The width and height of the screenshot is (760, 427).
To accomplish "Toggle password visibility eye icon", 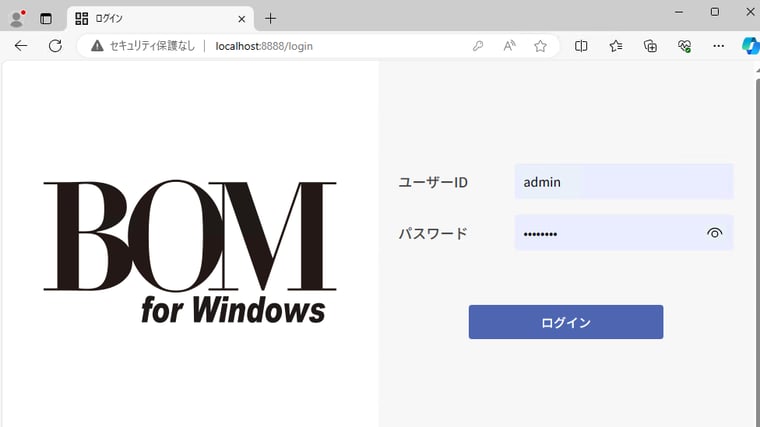I will point(714,233).
